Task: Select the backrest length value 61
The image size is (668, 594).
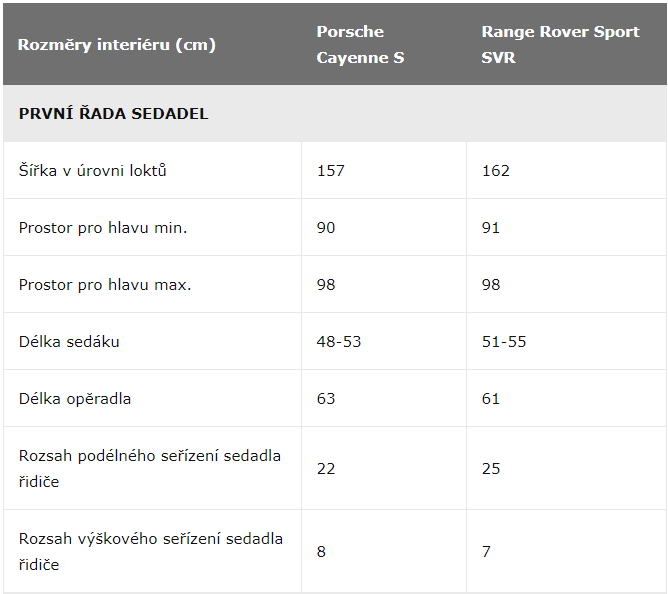Action: [491, 398]
